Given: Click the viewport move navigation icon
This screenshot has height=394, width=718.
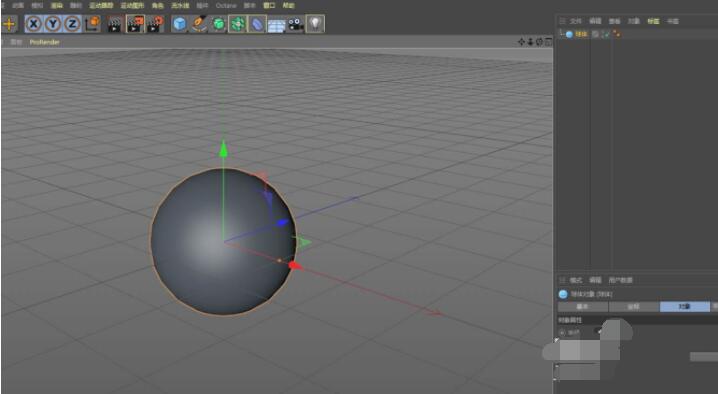Looking at the screenshot, I should click(521, 42).
